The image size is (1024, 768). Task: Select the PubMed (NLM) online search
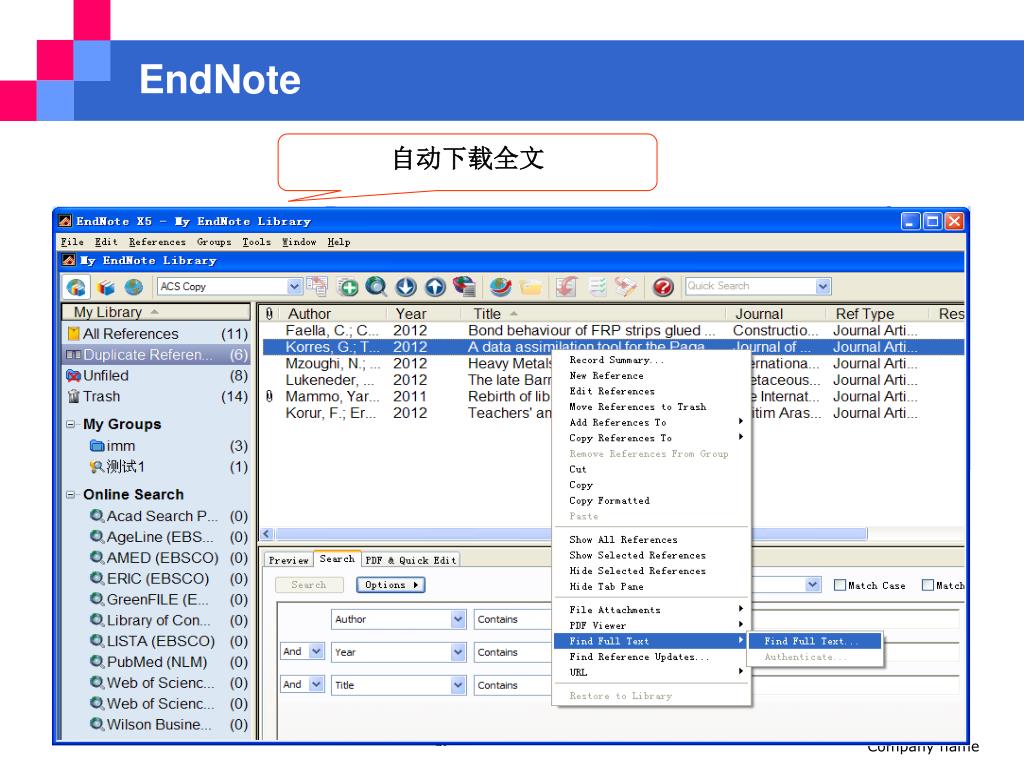point(157,662)
